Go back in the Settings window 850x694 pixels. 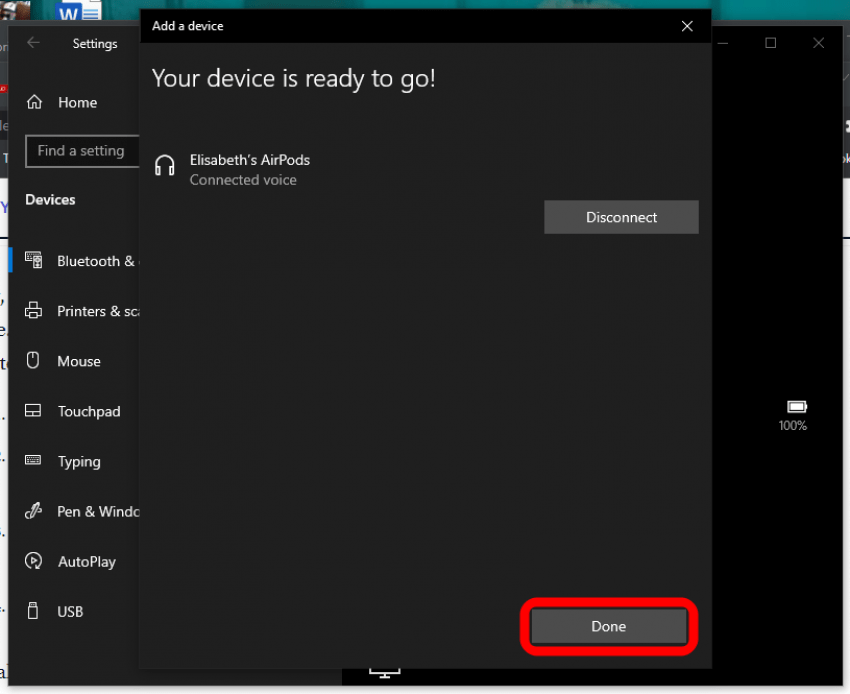click(34, 43)
